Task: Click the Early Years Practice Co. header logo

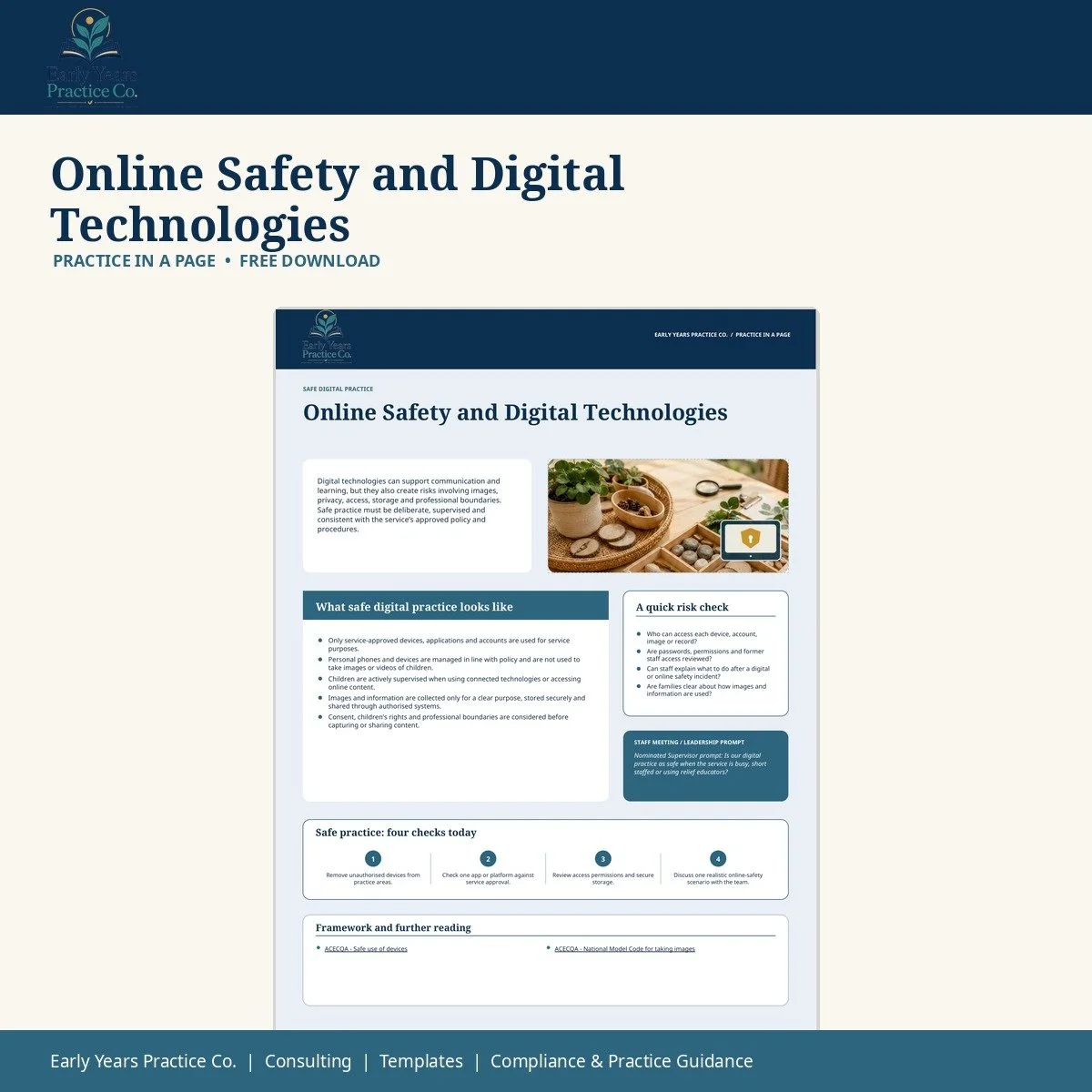Action: 92,57
